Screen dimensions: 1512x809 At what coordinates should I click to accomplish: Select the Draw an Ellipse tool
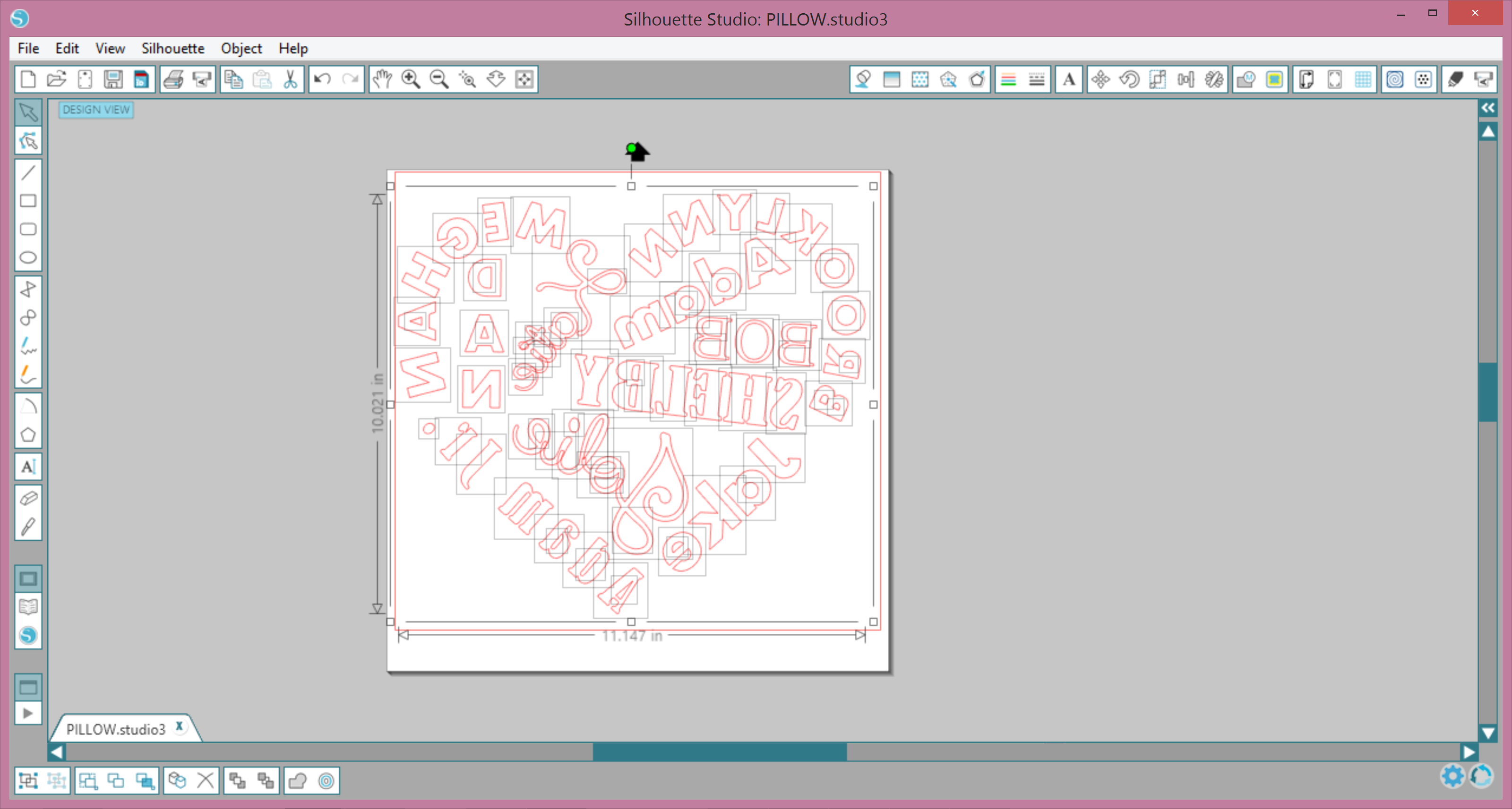coord(28,257)
